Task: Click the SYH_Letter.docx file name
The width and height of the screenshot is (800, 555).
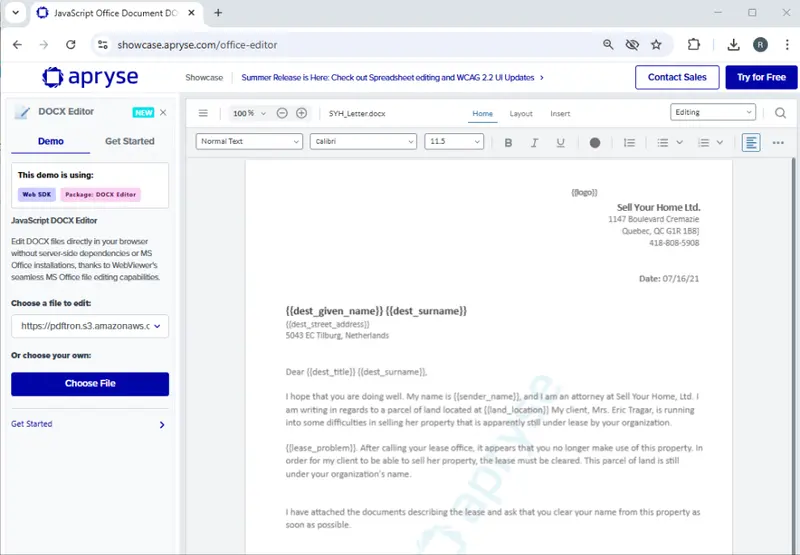Action: [x=357, y=114]
